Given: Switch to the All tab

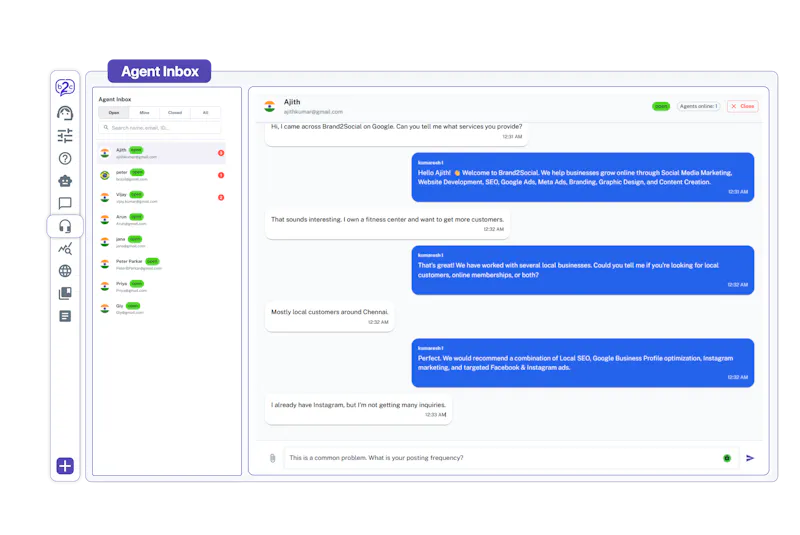Looking at the screenshot, I should click(x=206, y=113).
